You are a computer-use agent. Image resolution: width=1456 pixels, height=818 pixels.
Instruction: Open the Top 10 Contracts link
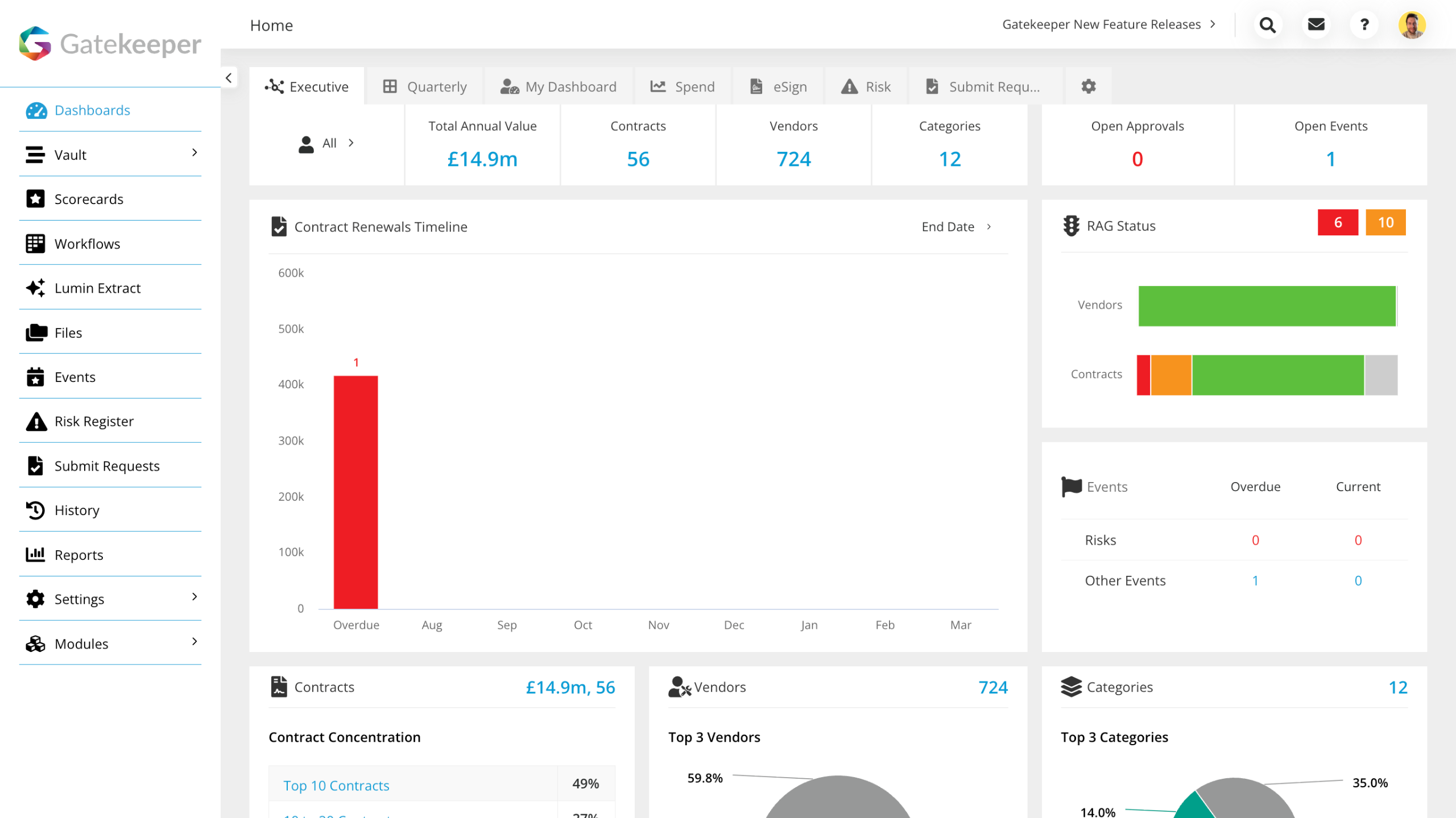(336, 785)
